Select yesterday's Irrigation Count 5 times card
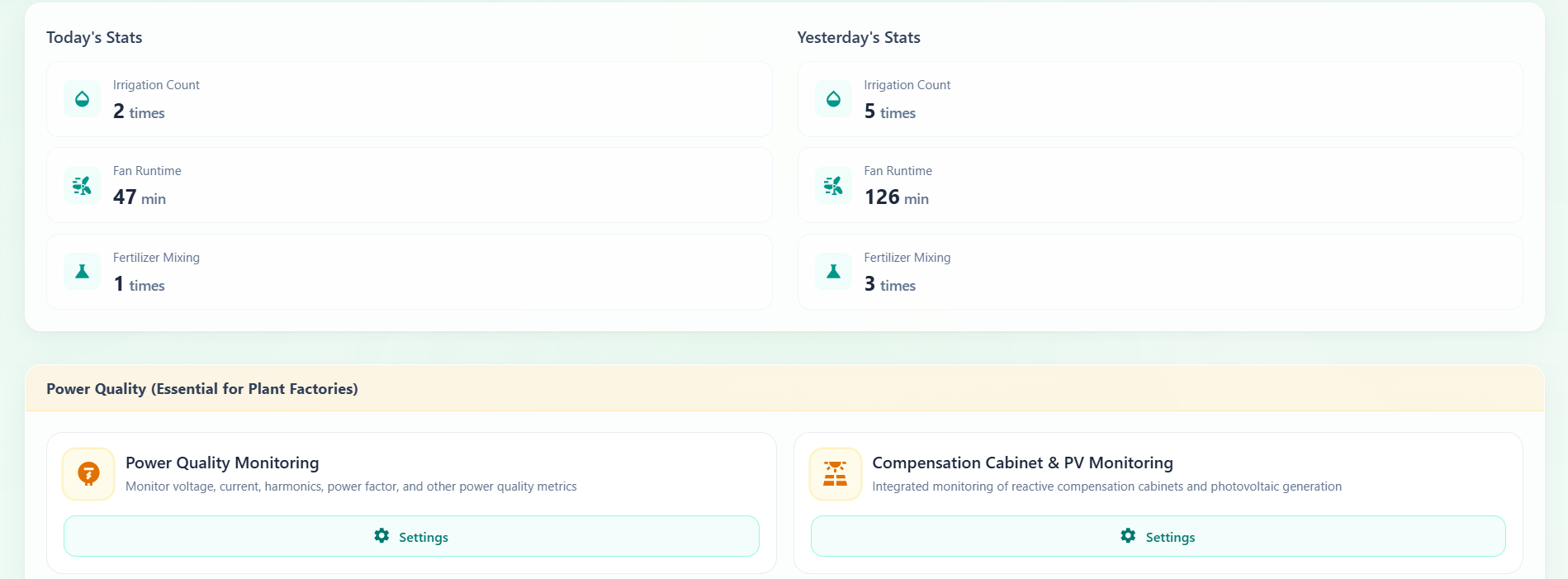Viewport: 1568px width, 579px height. click(x=1160, y=99)
